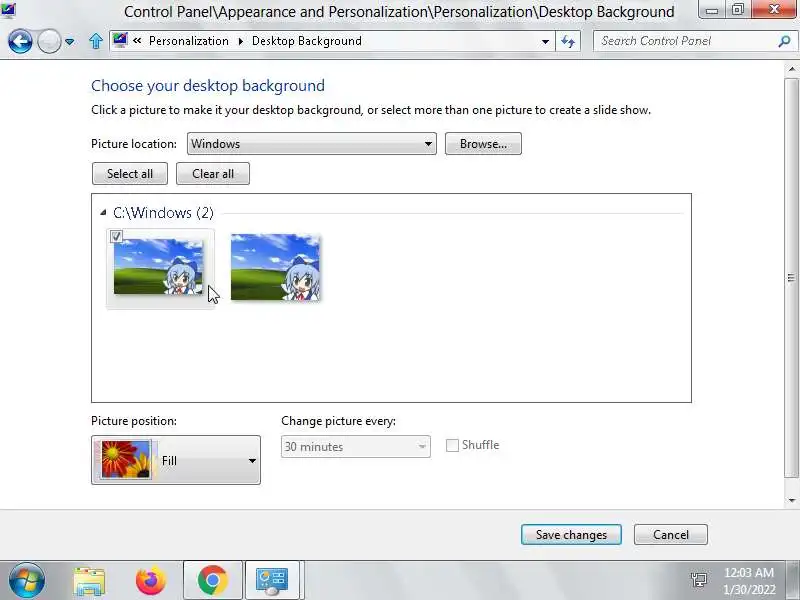Toggle the Shuffle checkbox

coord(452,445)
